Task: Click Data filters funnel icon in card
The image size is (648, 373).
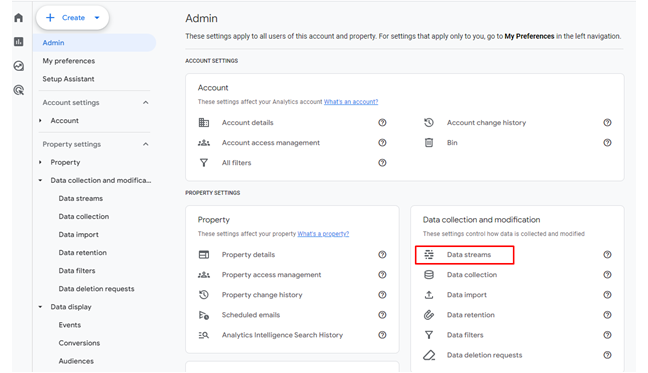Action: tap(429, 335)
